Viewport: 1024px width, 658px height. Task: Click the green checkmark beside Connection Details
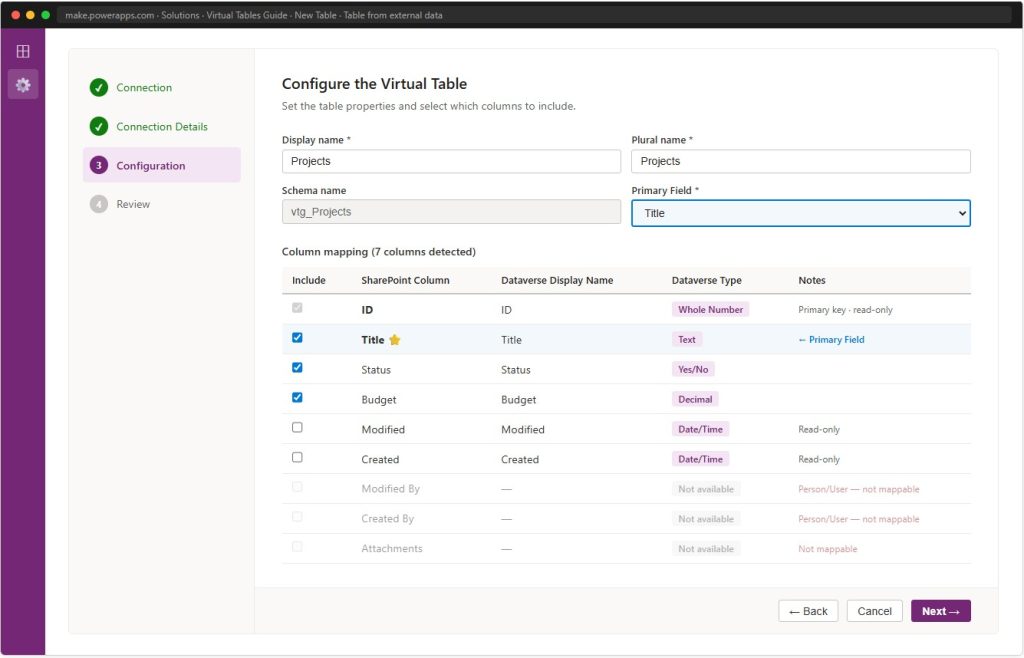coord(99,127)
